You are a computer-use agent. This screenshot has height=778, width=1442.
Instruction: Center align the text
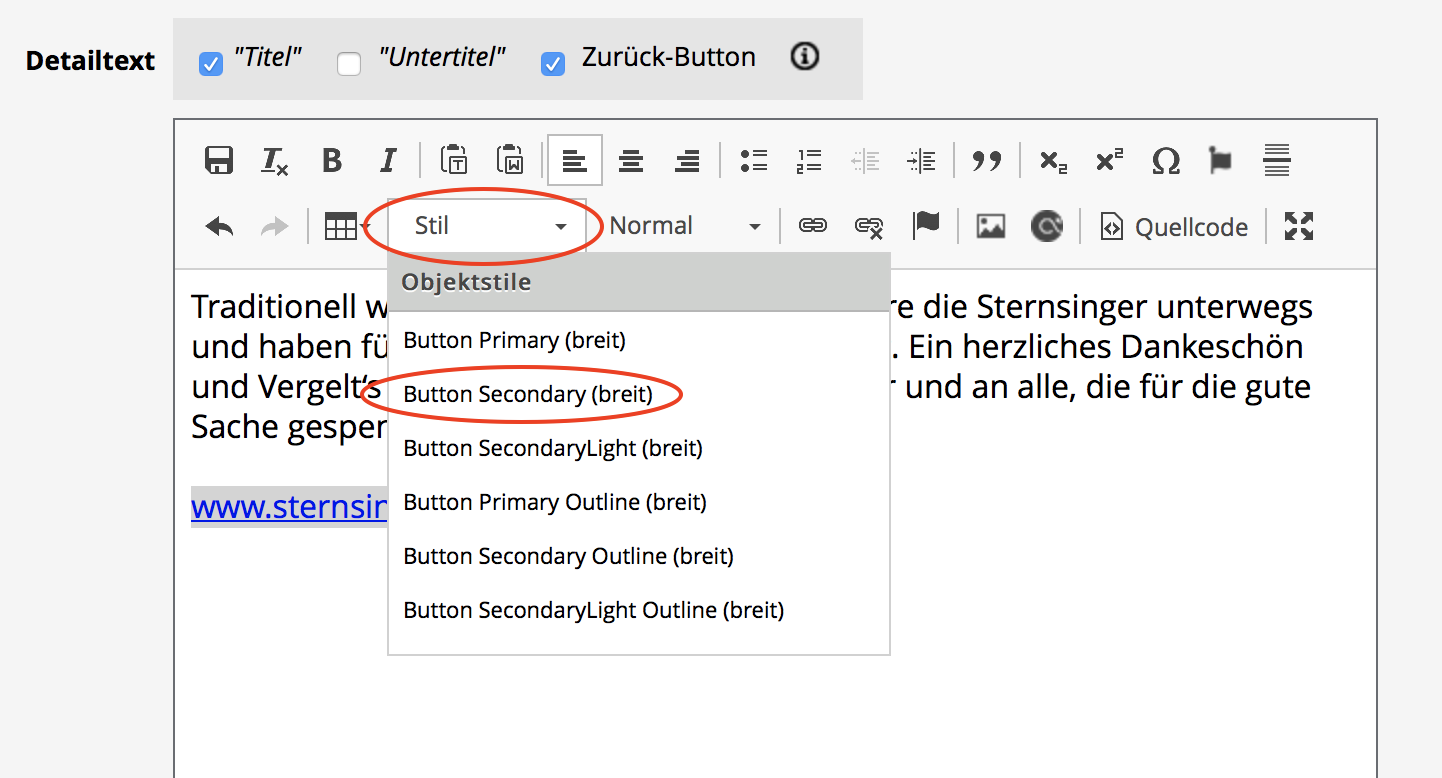[630, 161]
